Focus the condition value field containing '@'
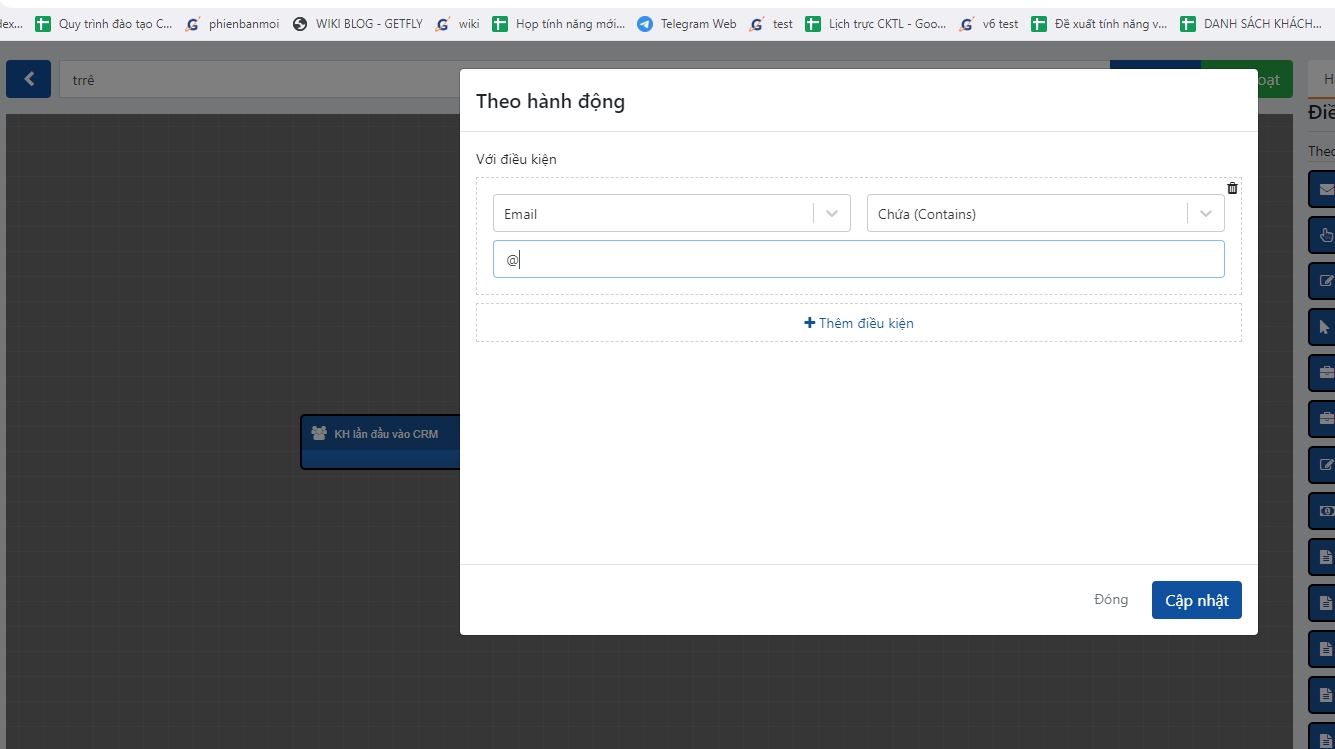 tap(858, 259)
